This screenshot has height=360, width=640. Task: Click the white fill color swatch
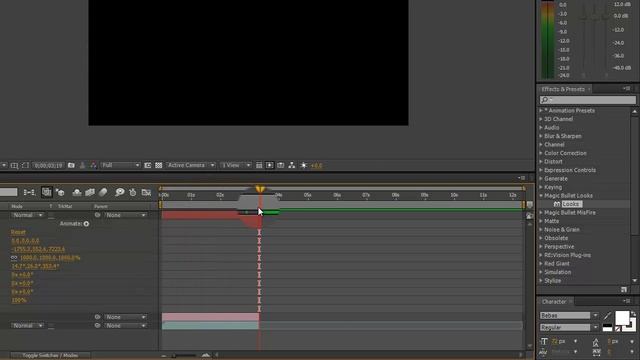click(622, 318)
